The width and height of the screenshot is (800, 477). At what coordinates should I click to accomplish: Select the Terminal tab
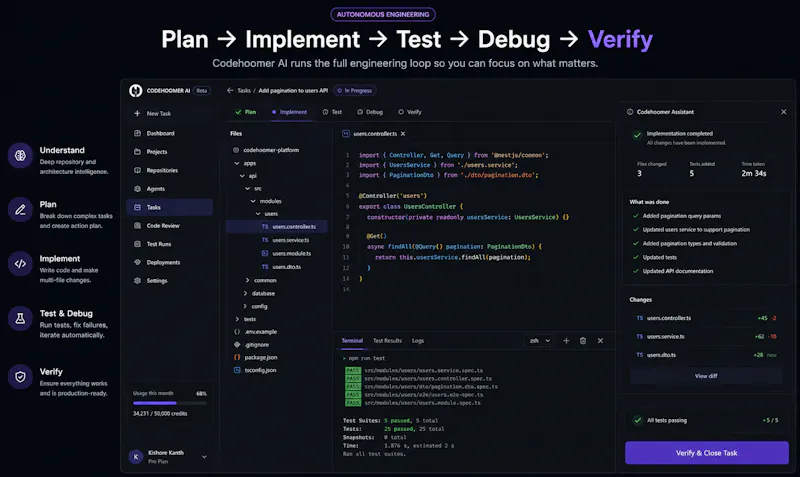[x=352, y=340]
